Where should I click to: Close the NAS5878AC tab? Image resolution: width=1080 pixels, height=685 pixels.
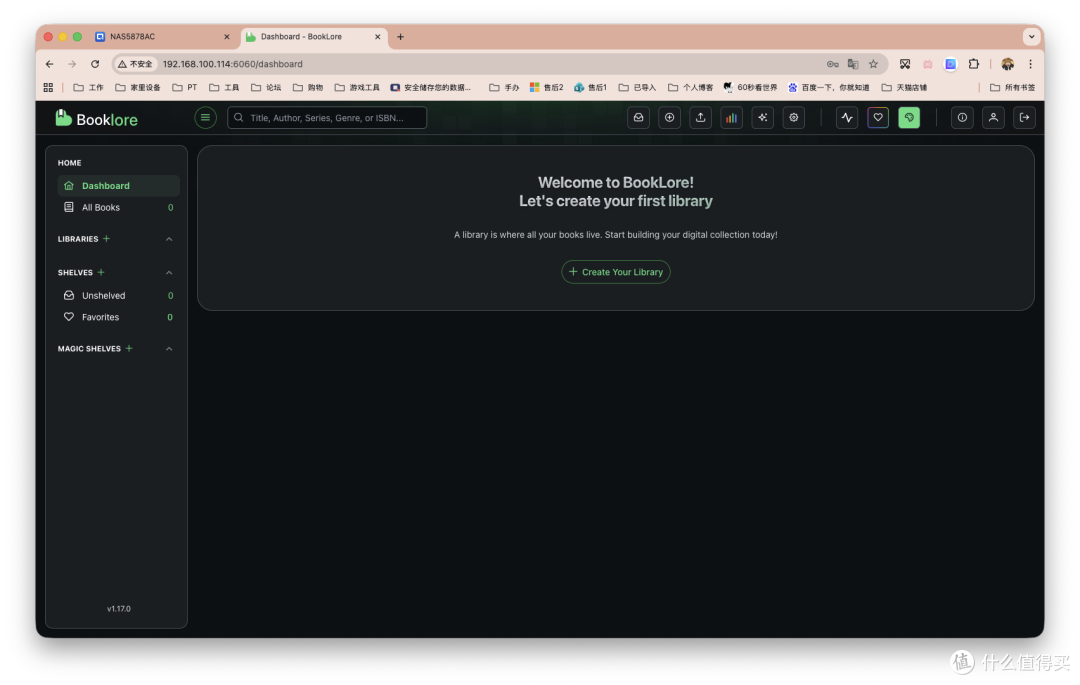[227, 37]
